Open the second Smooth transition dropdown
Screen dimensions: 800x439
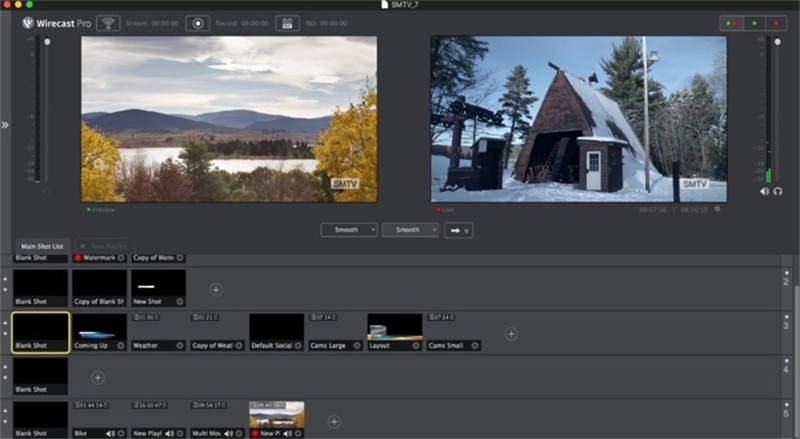click(410, 230)
